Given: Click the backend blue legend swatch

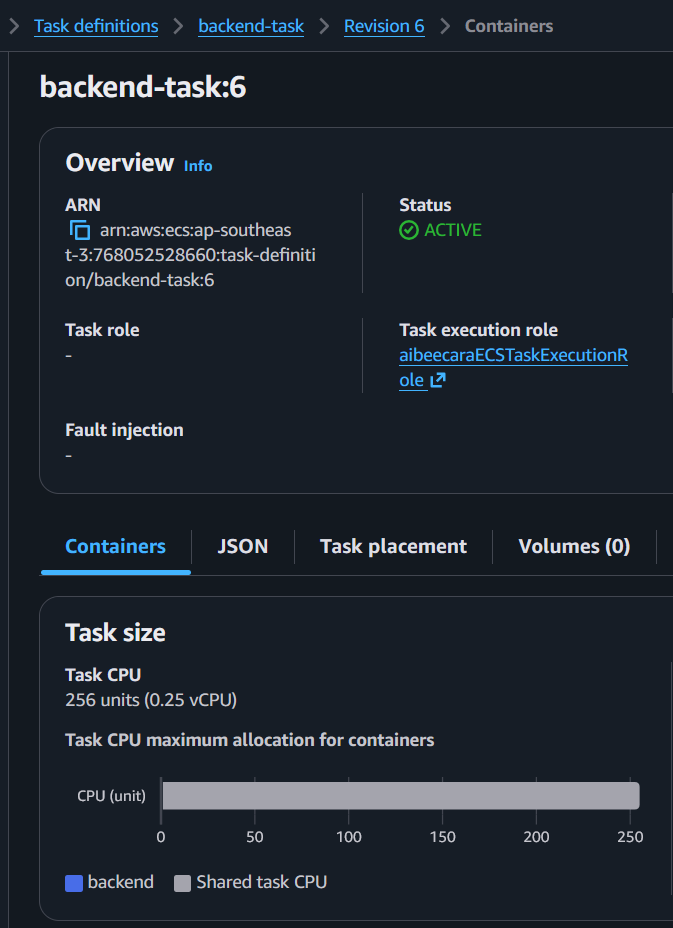Looking at the screenshot, I should tap(74, 884).
